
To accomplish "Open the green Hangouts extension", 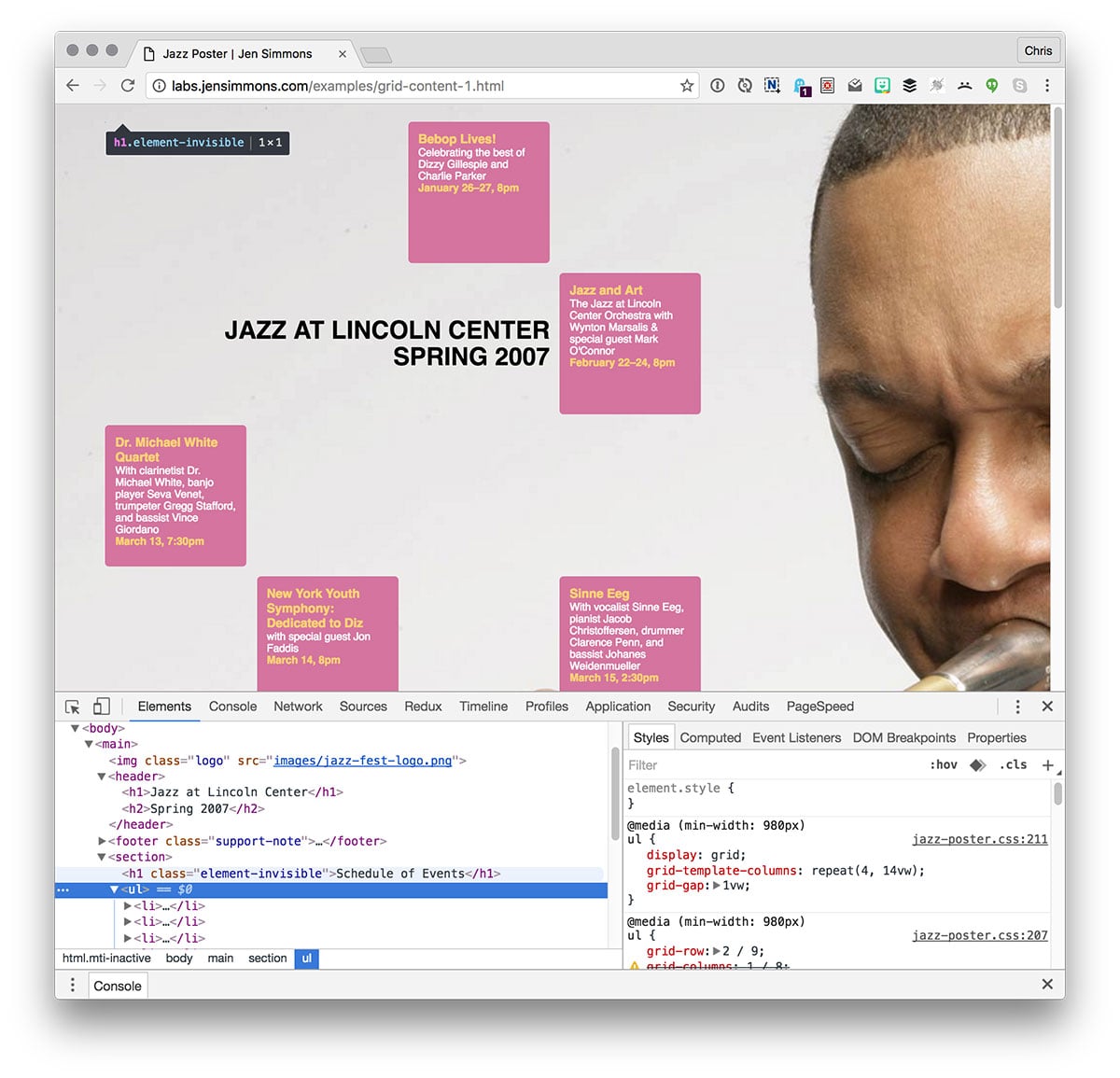I will tap(992, 86).
